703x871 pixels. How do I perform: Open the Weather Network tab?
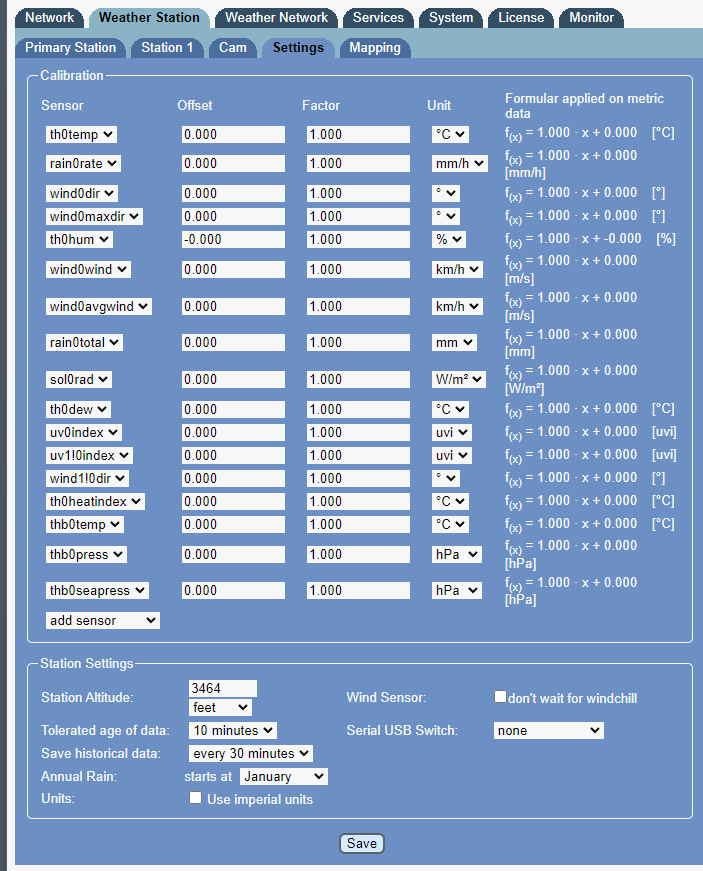pyautogui.click(x=276, y=17)
